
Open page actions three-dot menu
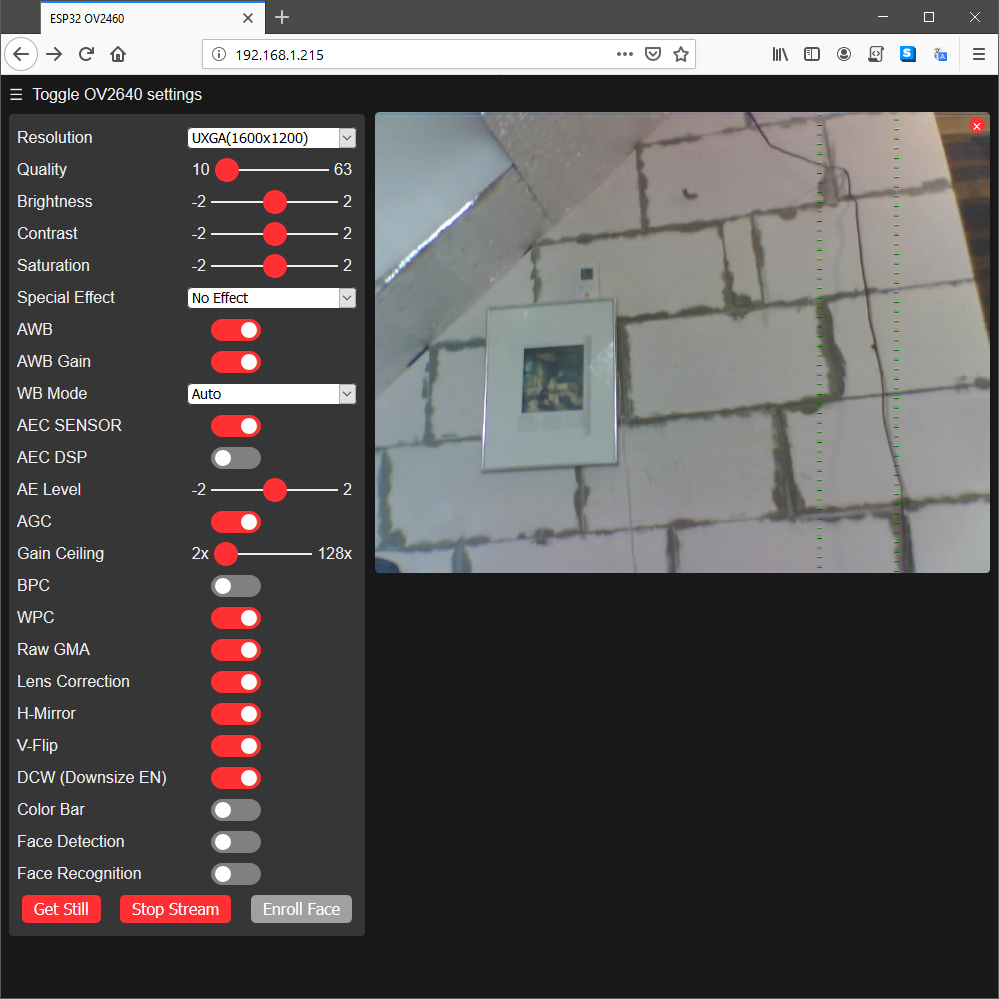coord(624,54)
